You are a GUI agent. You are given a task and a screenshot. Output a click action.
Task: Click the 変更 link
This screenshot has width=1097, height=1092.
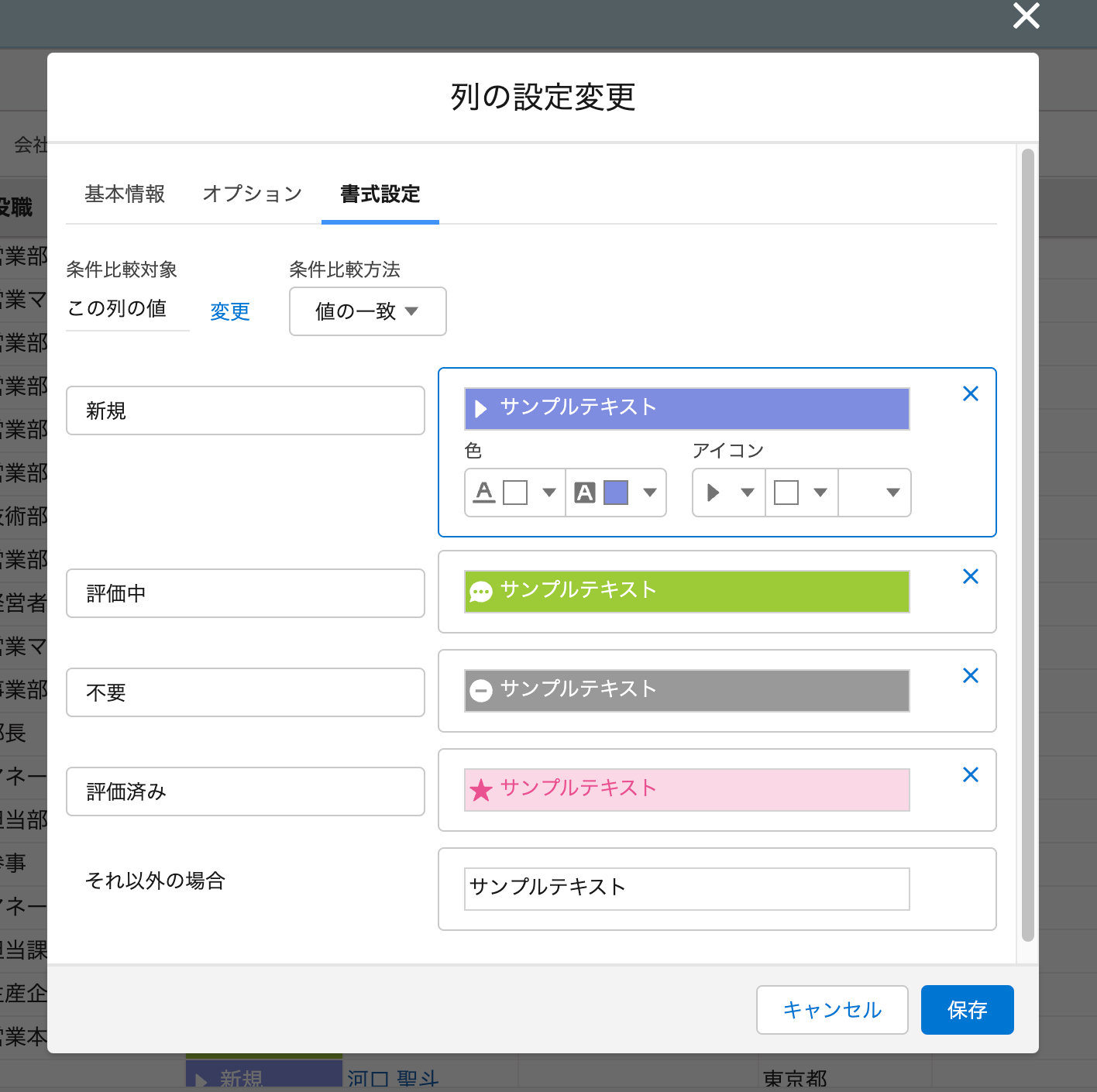click(x=230, y=311)
